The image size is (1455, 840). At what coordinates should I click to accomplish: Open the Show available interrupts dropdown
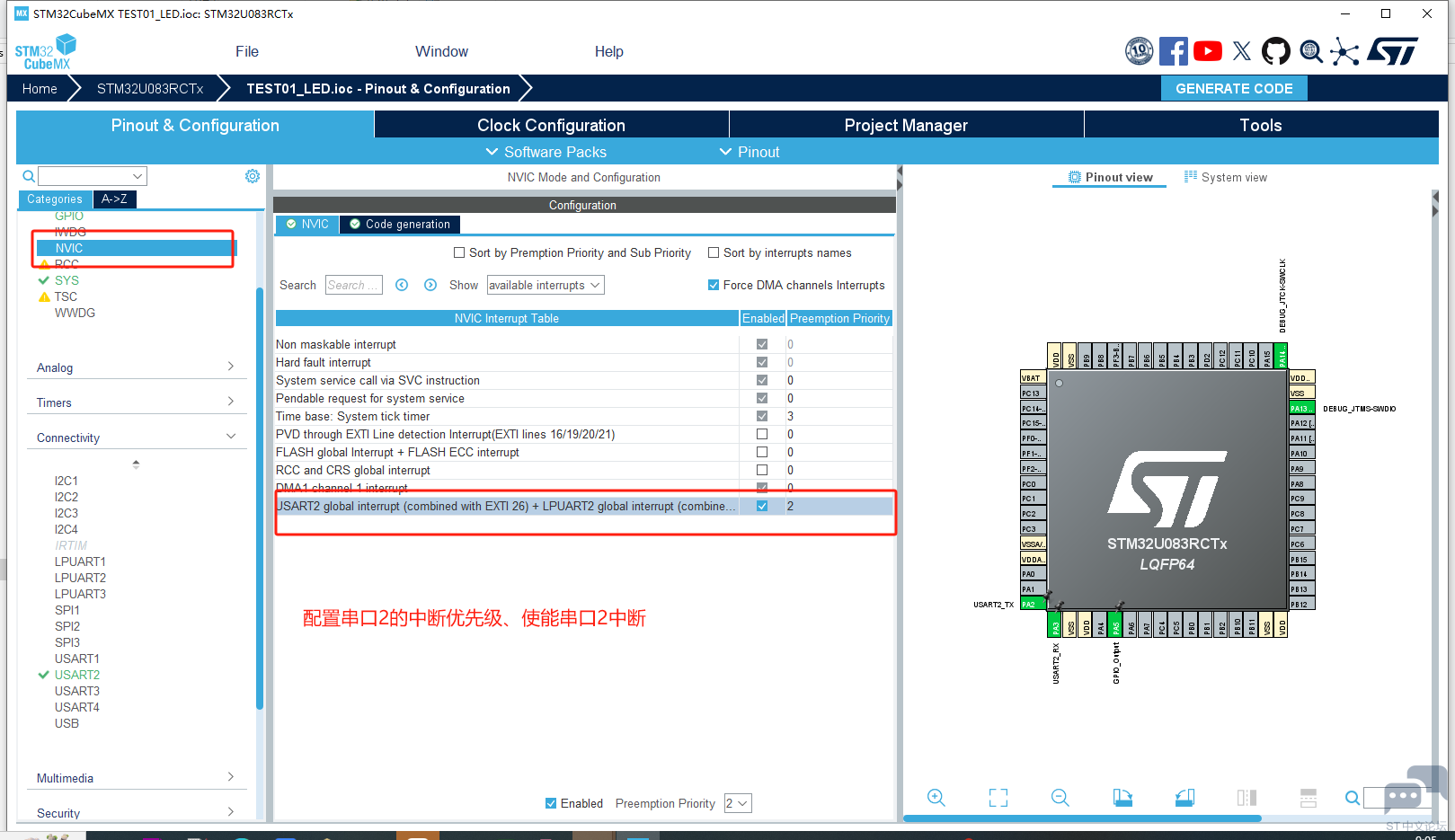coord(546,285)
